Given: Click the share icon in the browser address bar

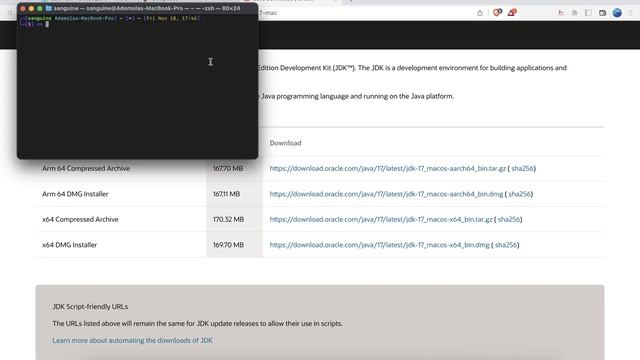Looking at the screenshot, I should [480, 13].
